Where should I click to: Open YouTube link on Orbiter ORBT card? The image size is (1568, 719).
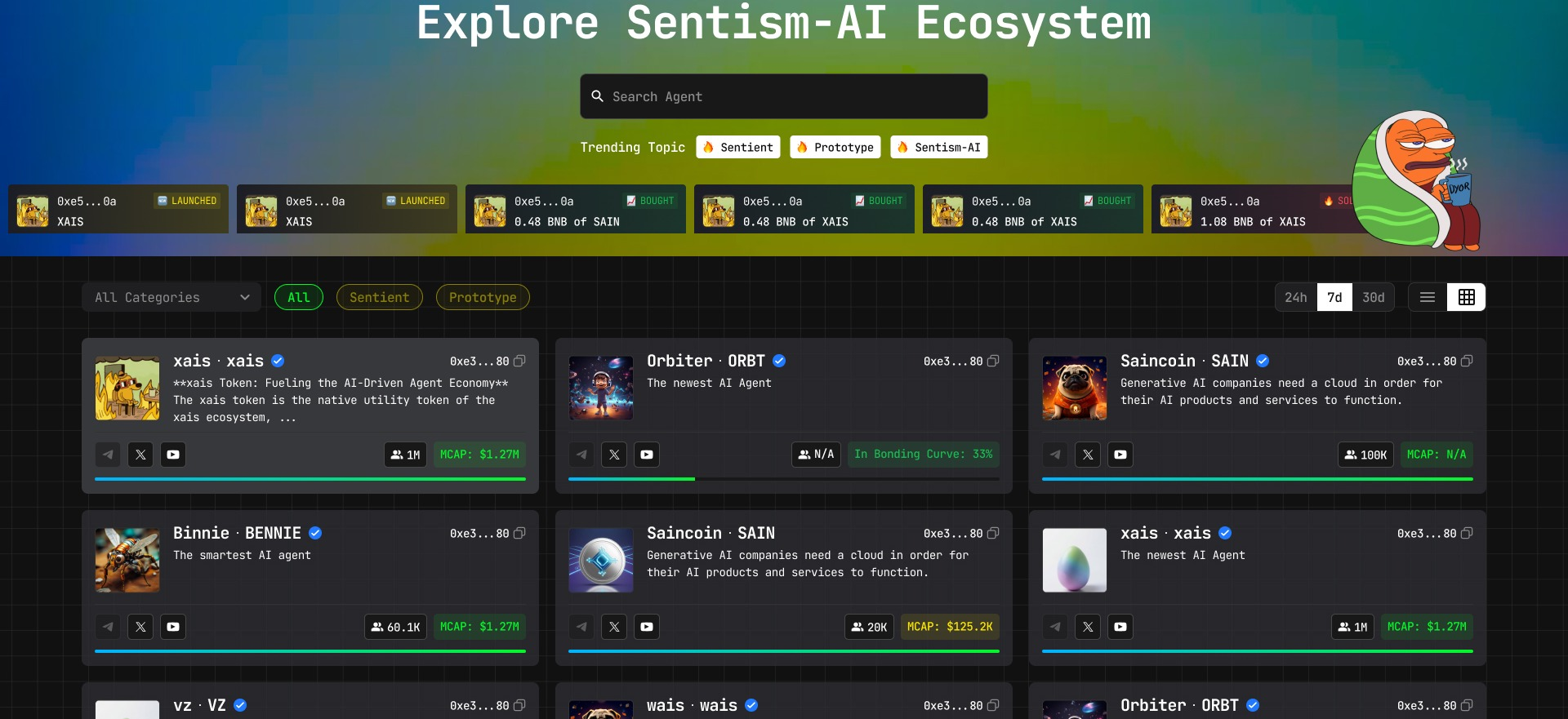[647, 455]
